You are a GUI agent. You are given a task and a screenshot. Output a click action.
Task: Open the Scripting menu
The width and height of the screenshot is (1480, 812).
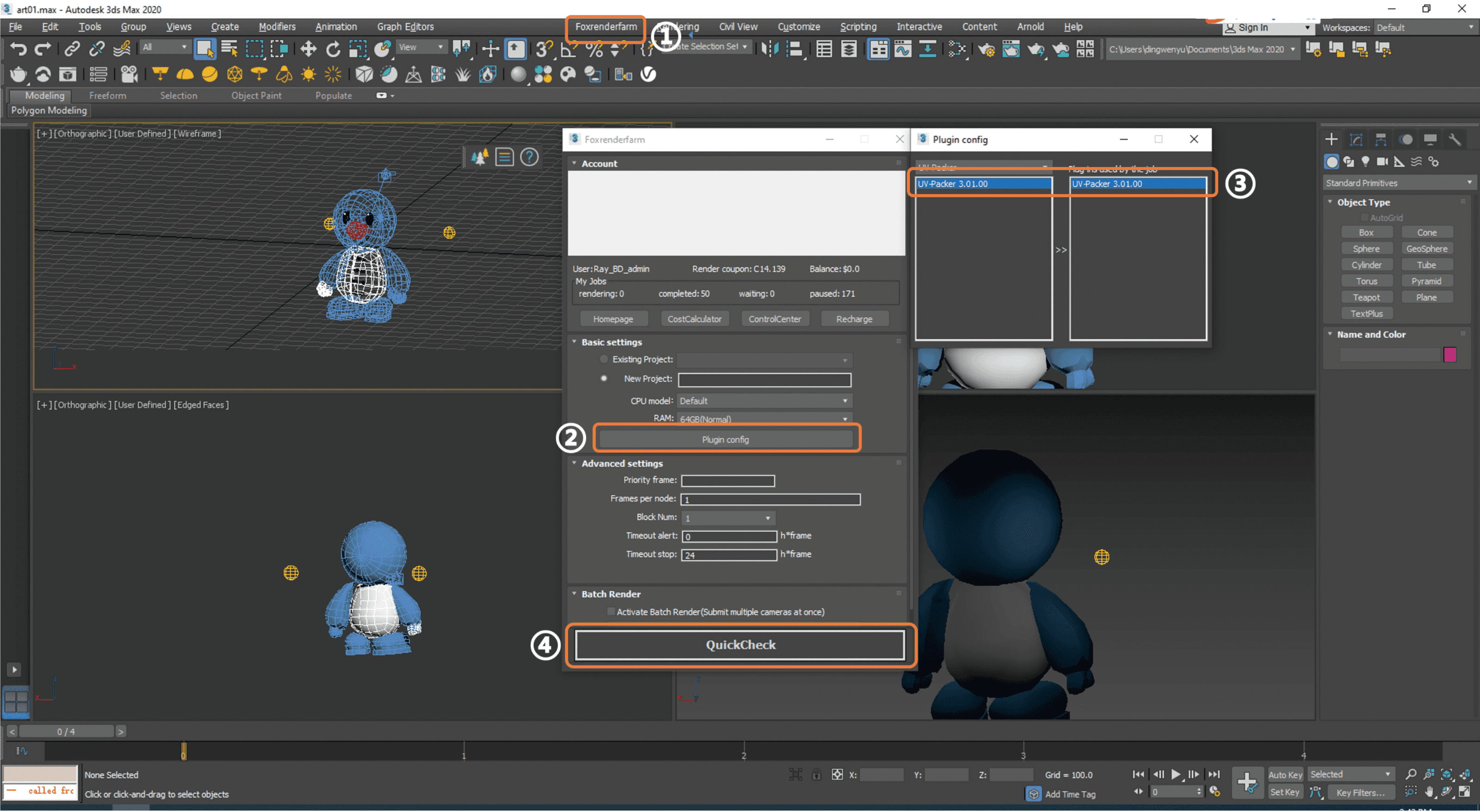(858, 26)
